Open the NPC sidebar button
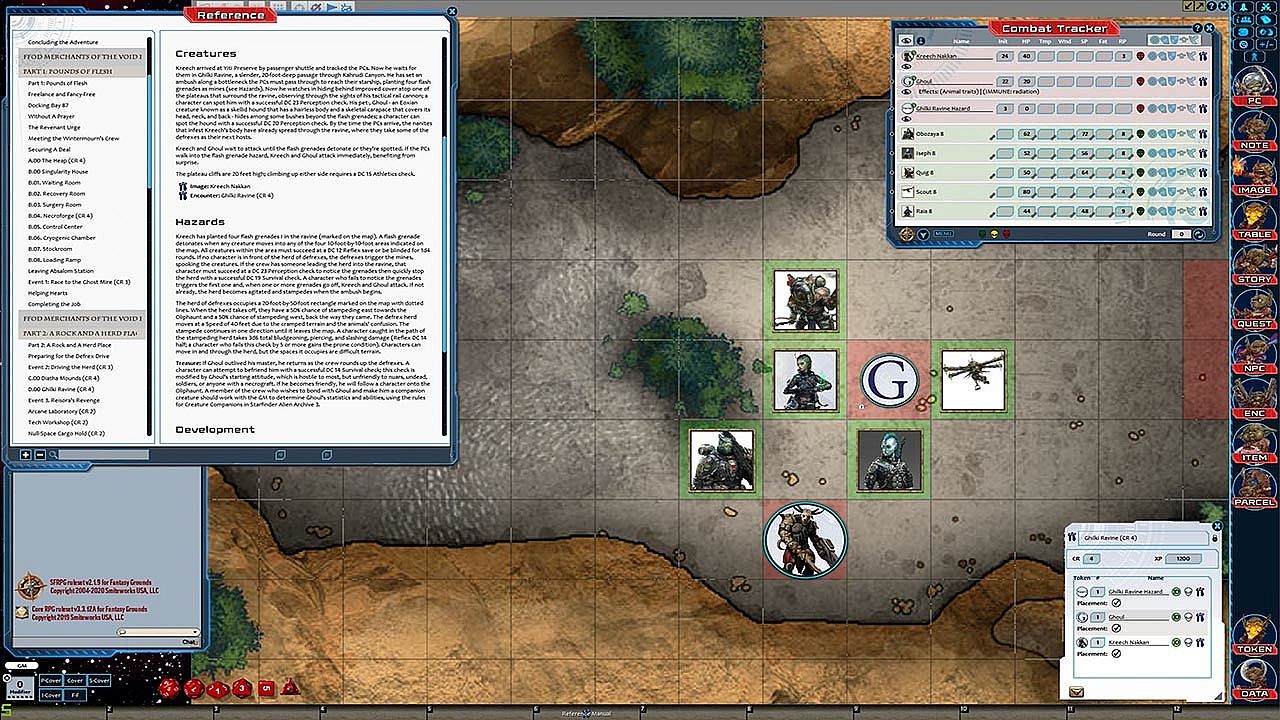 (x=1254, y=354)
